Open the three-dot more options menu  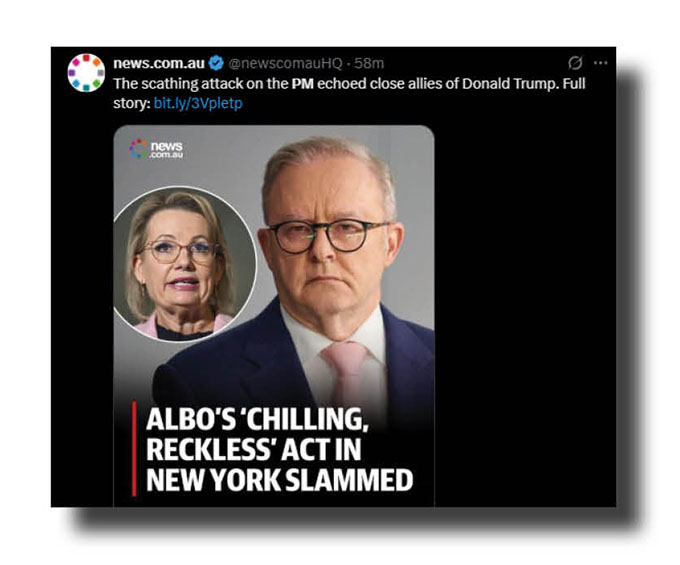click(601, 63)
